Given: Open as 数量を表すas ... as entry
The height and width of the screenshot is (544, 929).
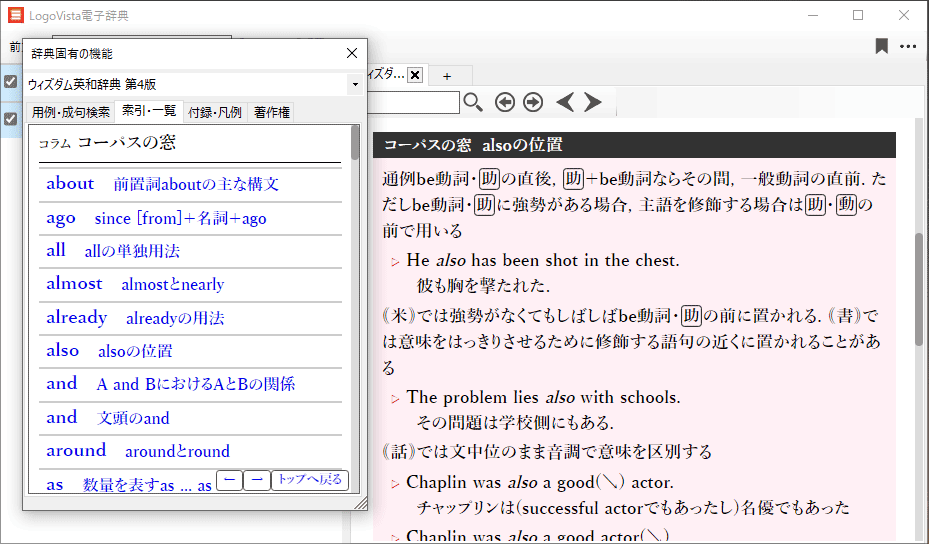Looking at the screenshot, I should point(128,485).
